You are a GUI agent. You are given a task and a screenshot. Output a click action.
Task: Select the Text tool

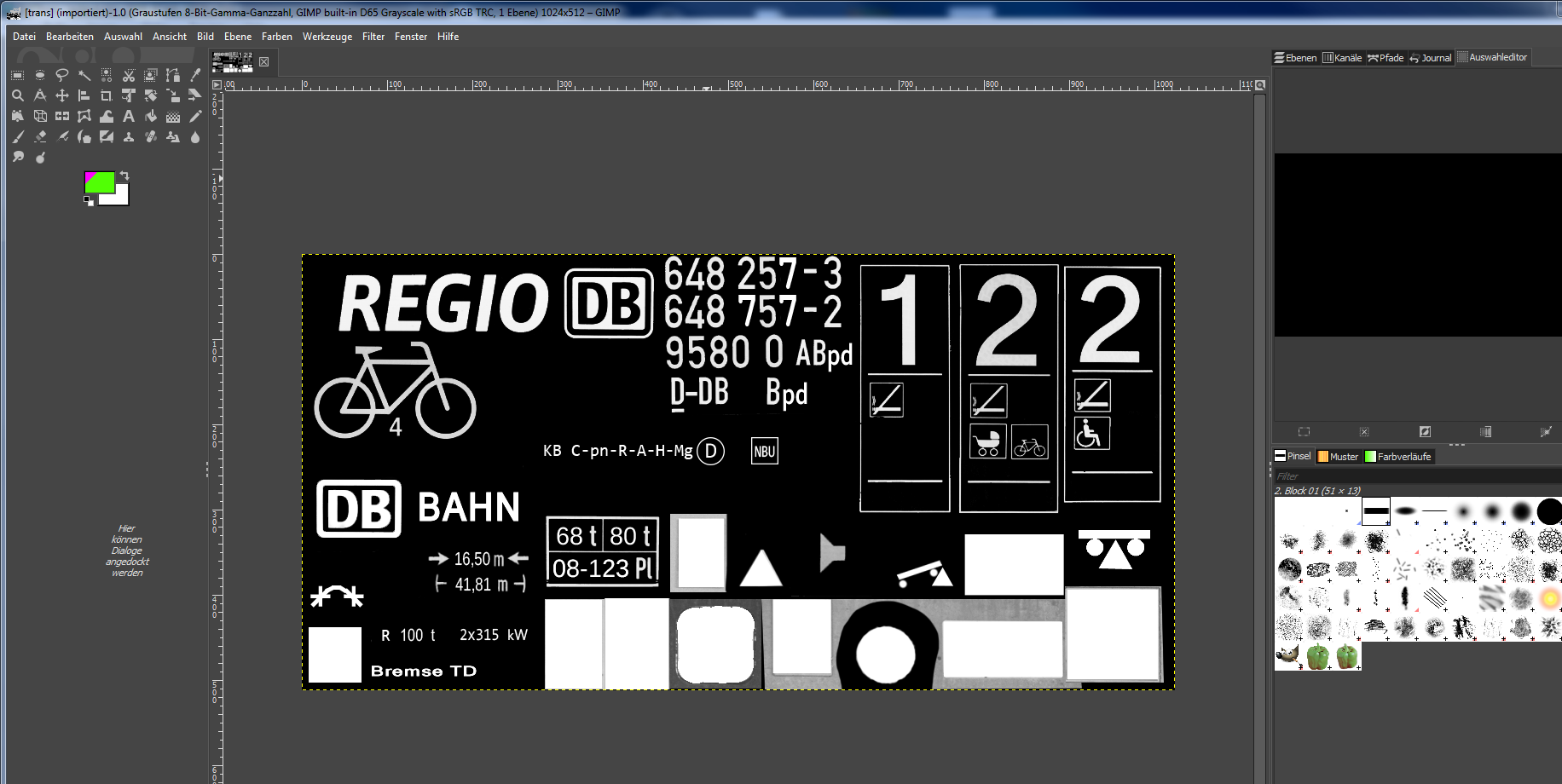click(128, 116)
